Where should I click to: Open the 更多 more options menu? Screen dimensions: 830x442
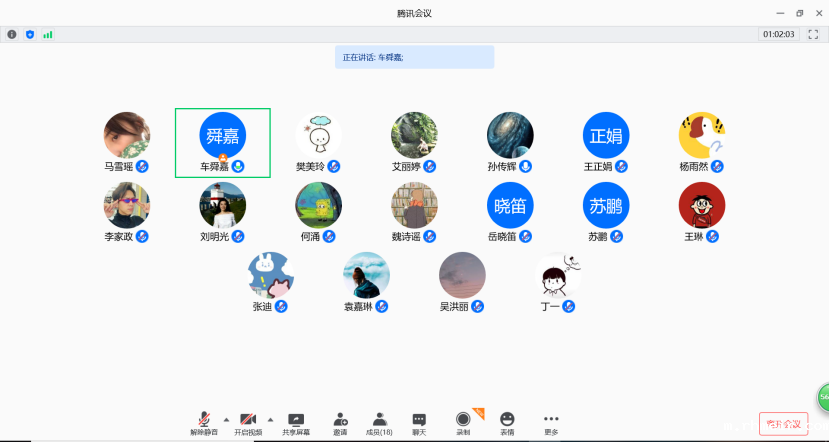pos(551,422)
